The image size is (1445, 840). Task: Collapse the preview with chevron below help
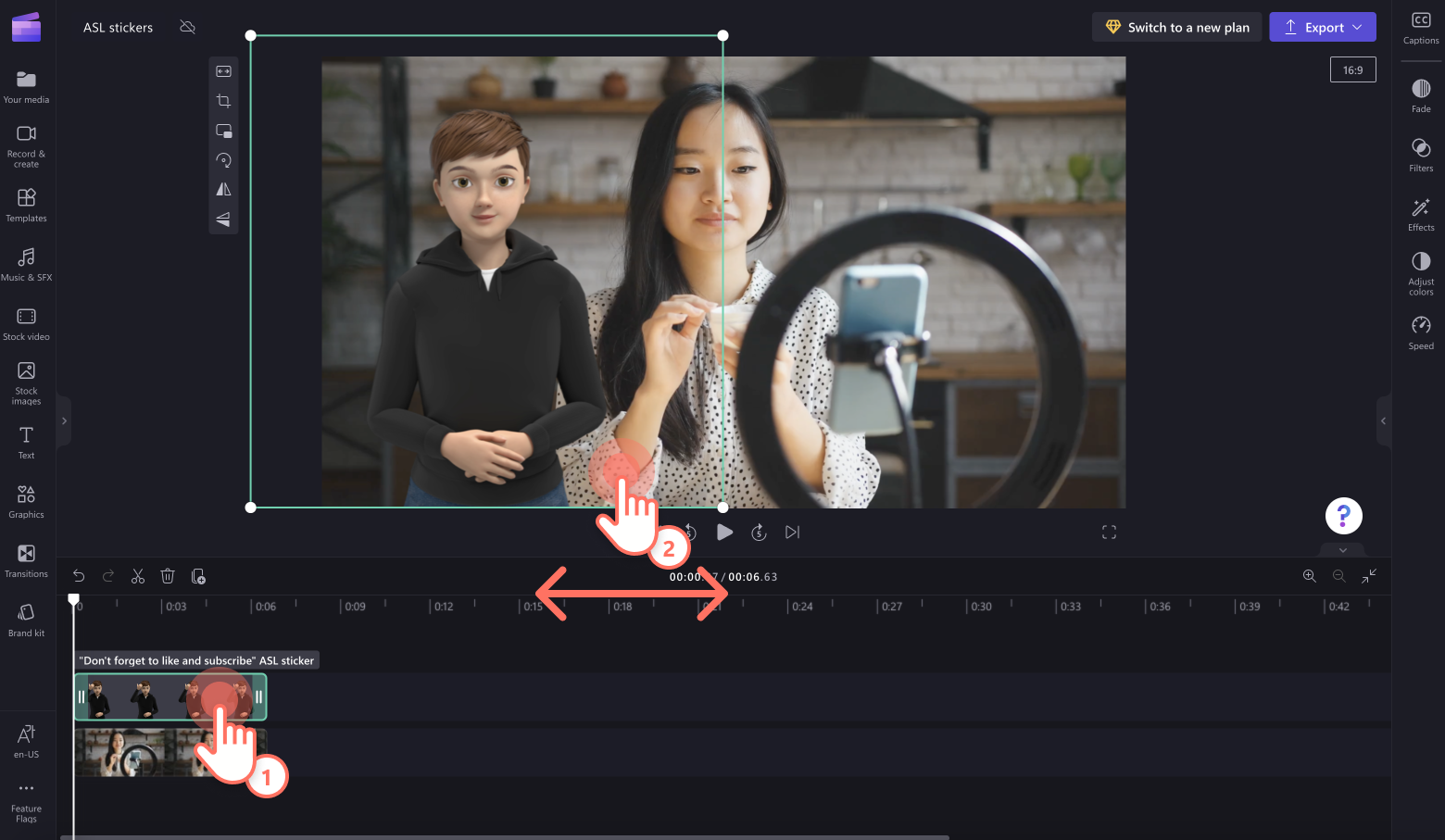[1343, 550]
